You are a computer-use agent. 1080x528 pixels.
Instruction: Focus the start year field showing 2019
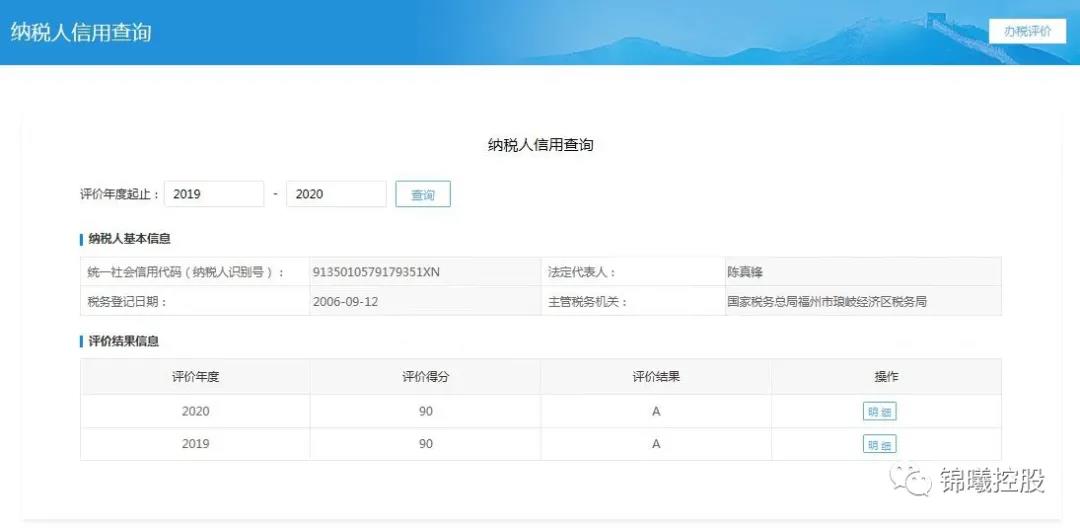click(214, 194)
